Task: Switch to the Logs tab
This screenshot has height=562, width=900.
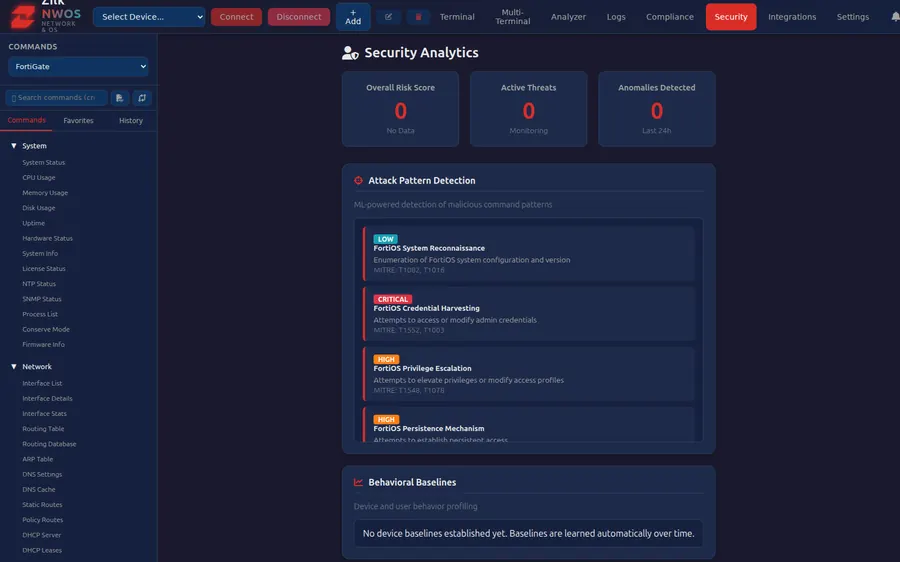Action: (616, 17)
